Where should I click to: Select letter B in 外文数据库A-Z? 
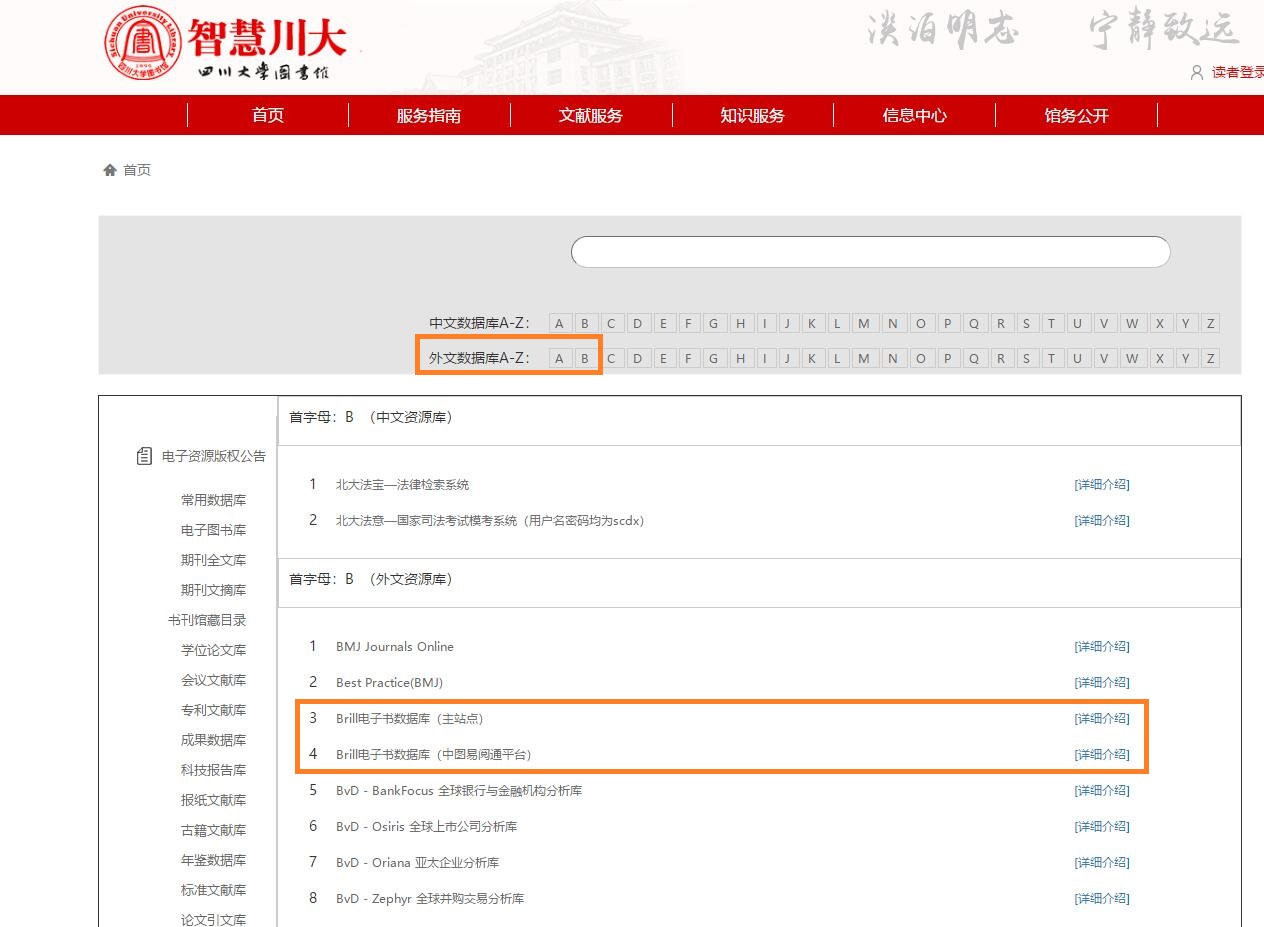click(x=585, y=358)
